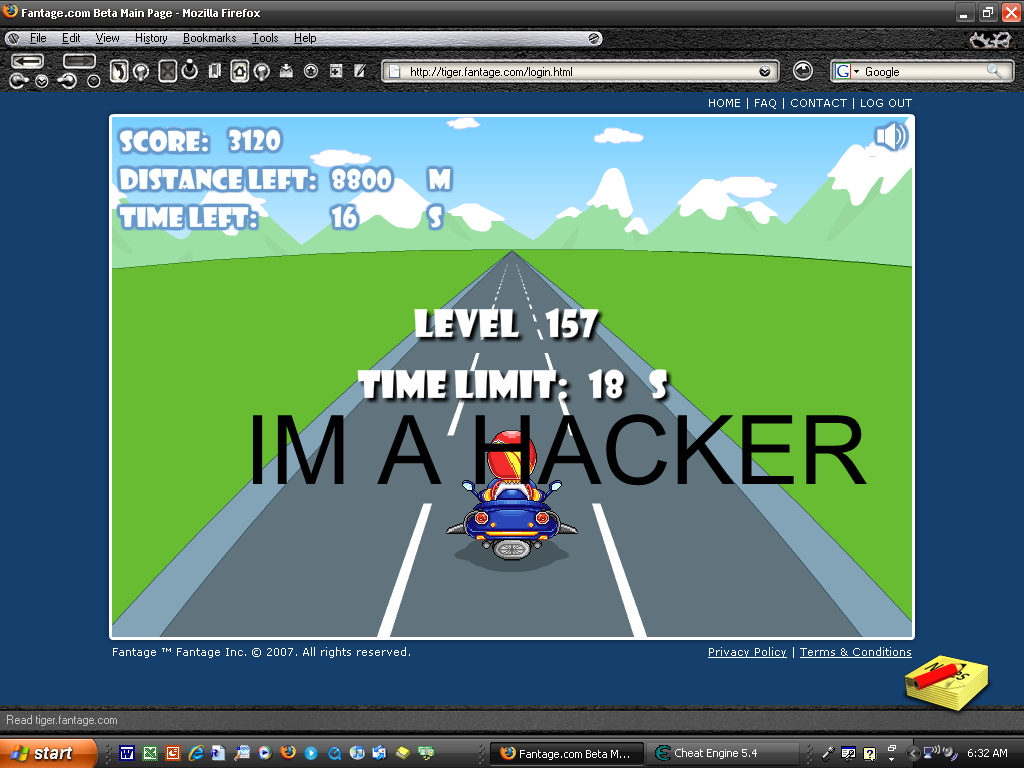Open the Windows start button
This screenshot has width=1024, height=768.
[x=48, y=753]
